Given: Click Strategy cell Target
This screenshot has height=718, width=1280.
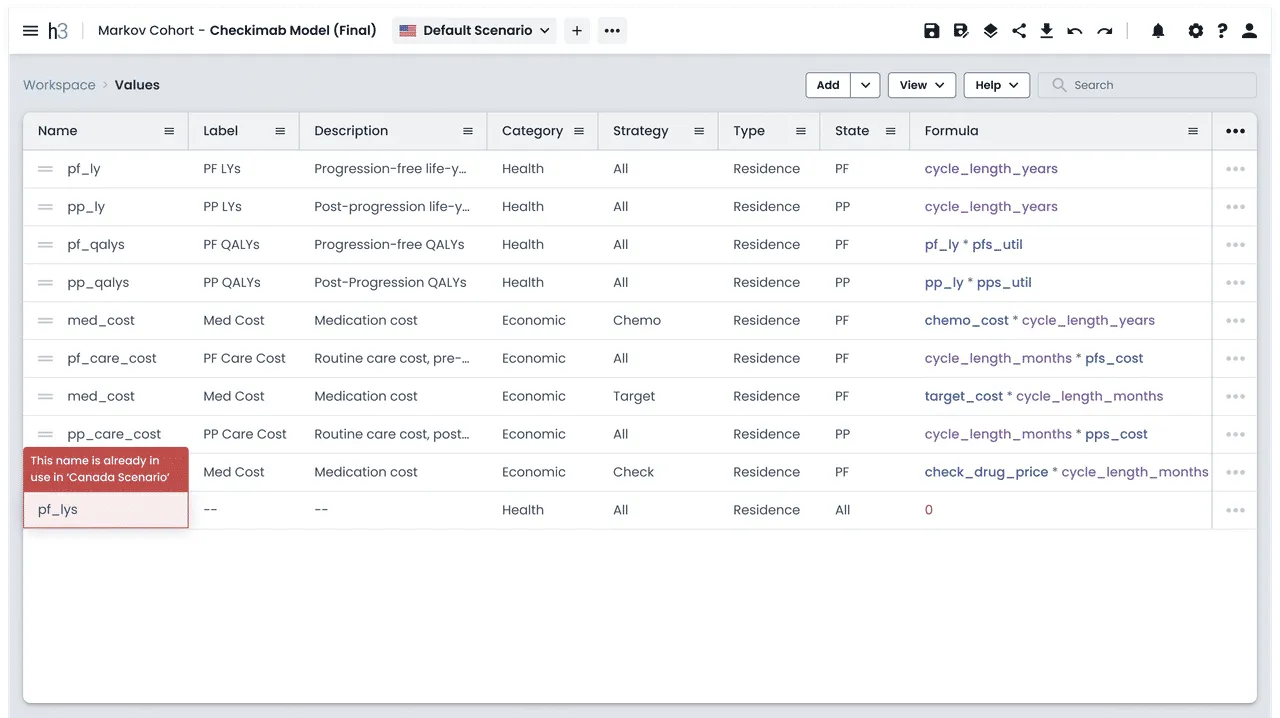Looking at the screenshot, I should coord(634,397).
